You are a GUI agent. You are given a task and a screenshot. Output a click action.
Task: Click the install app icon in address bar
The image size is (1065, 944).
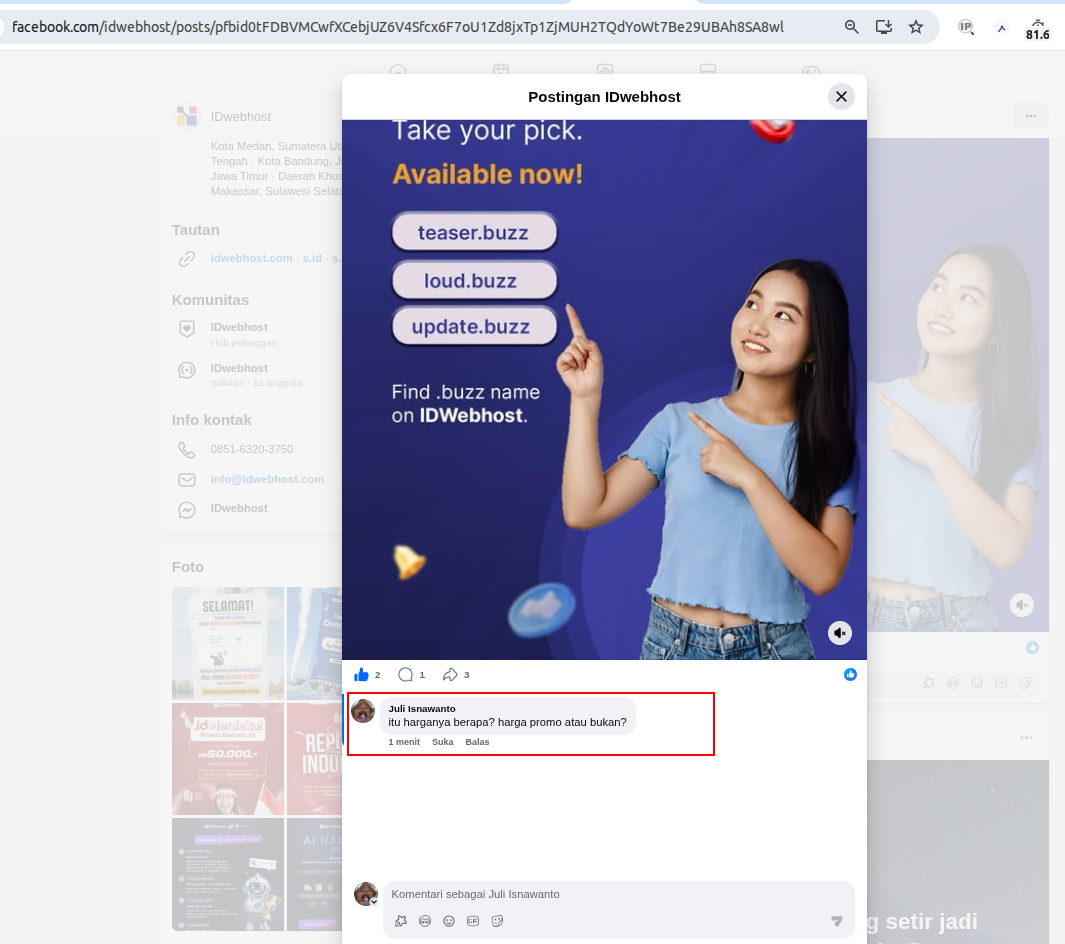point(884,27)
